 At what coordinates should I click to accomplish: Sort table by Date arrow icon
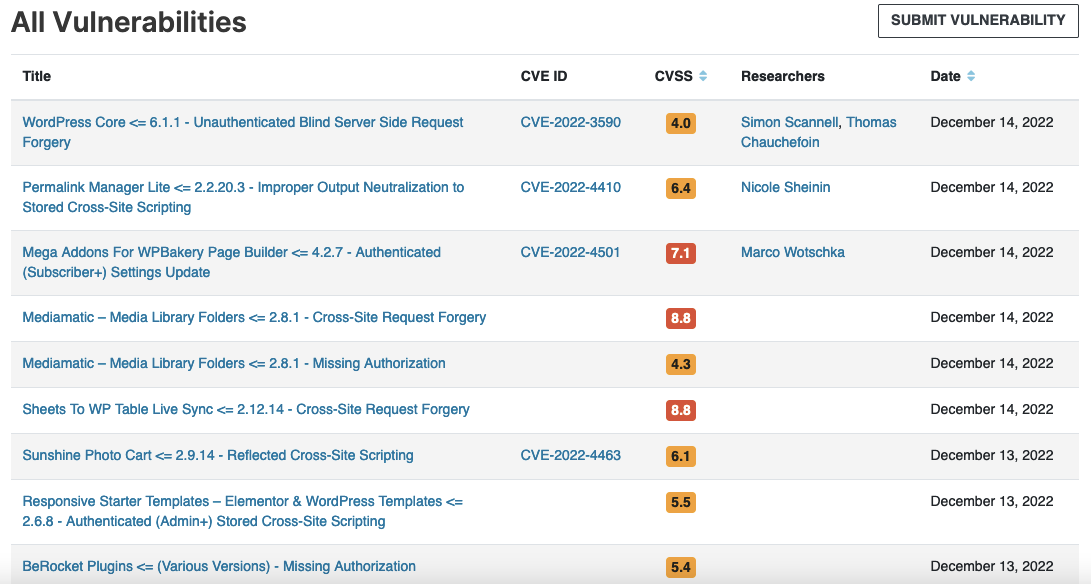click(x=971, y=76)
